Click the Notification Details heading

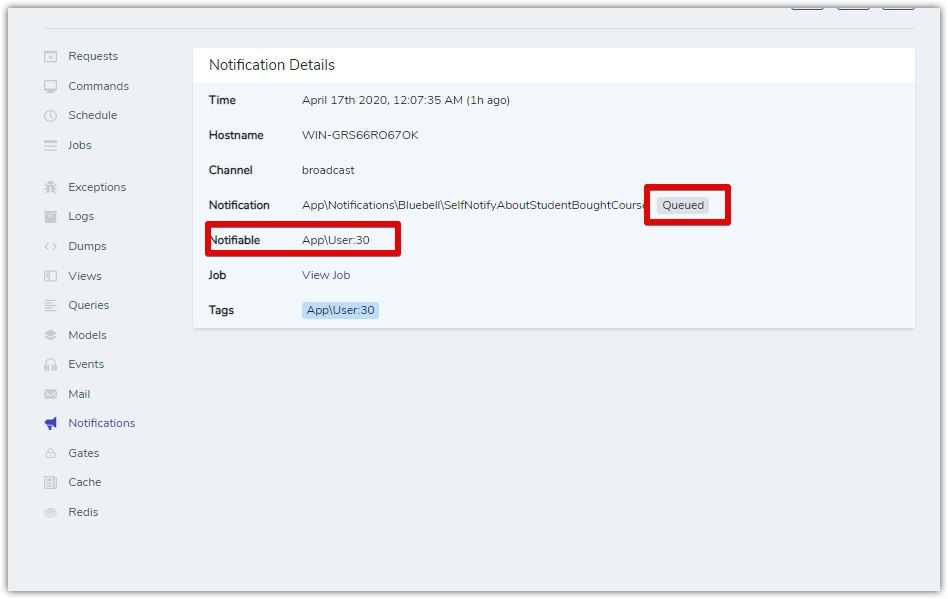coord(271,65)
